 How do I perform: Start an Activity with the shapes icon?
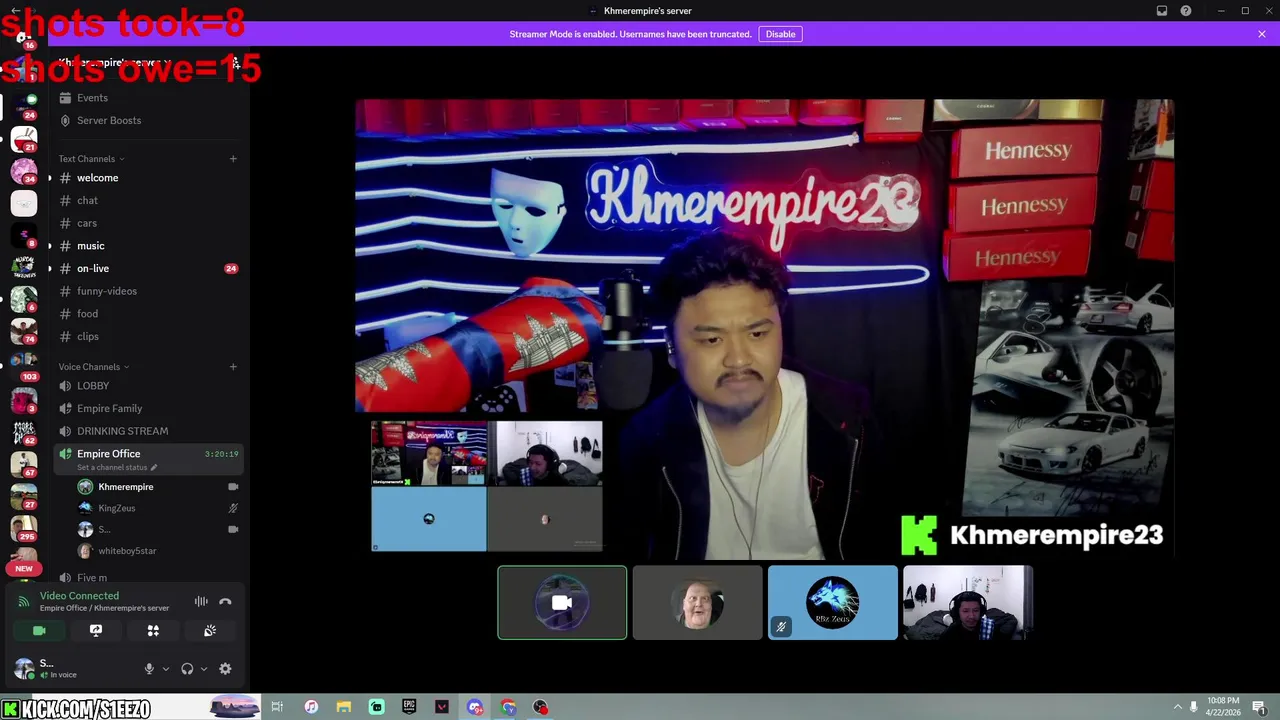[x=153, y=631]
